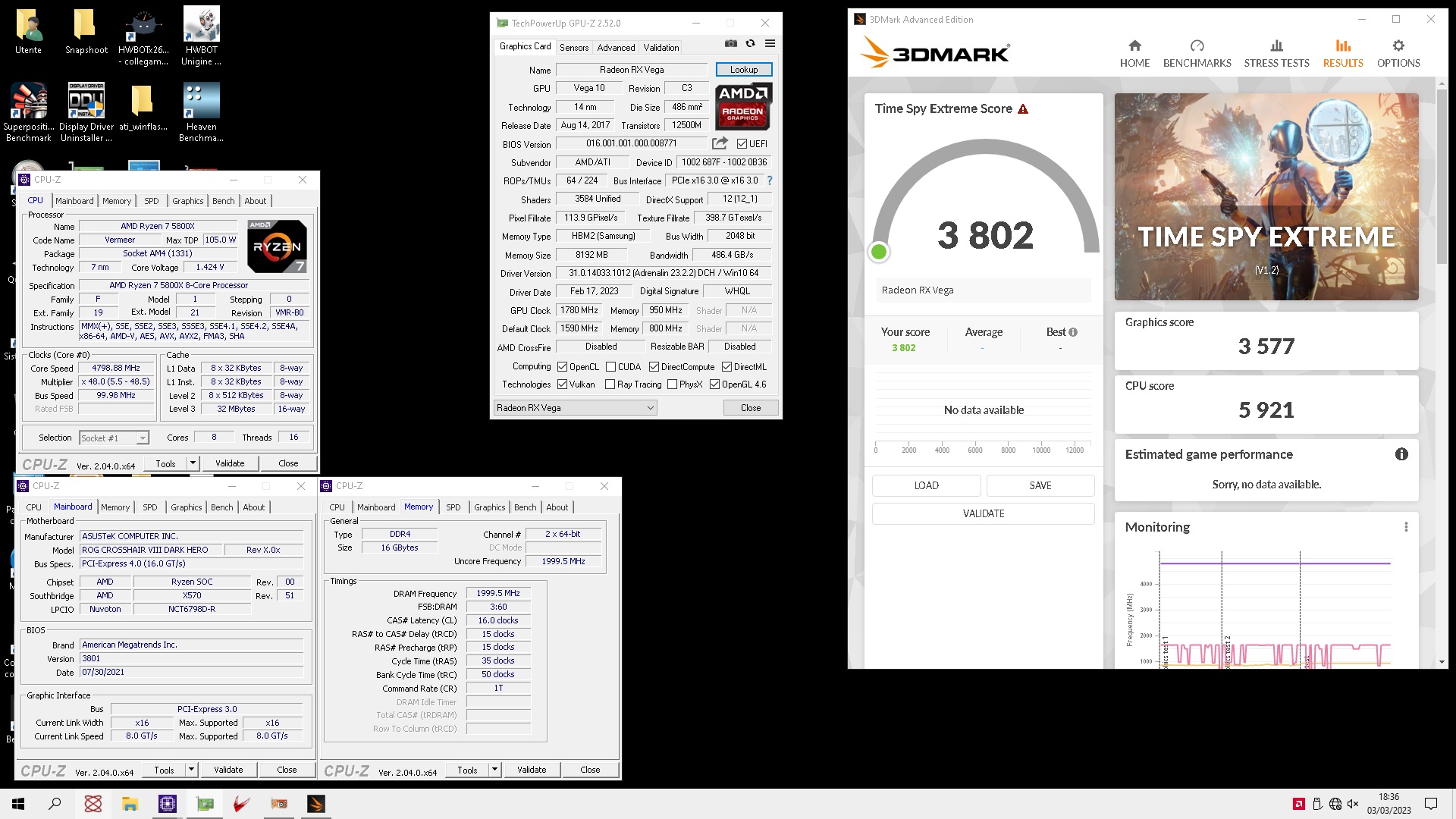
Task: Click muted volume tray icon
Action: (1353, 804)
